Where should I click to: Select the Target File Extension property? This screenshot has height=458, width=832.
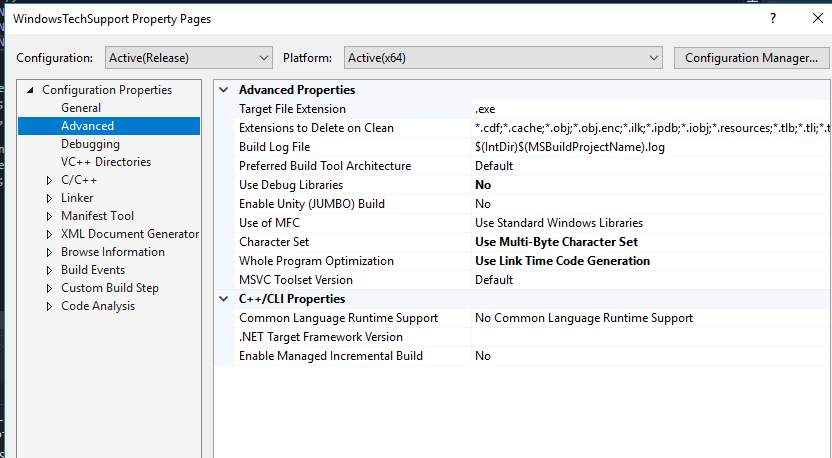[292, 109]
